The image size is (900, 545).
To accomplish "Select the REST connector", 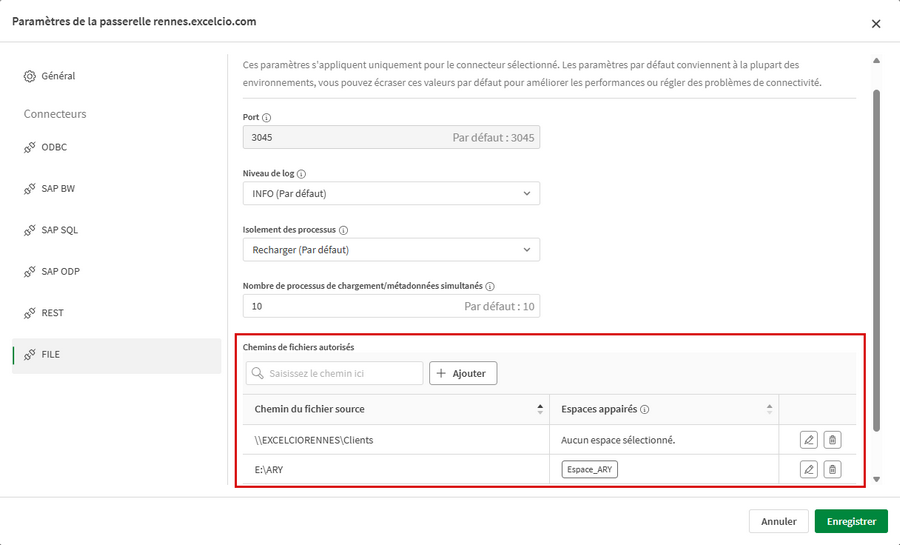I will (x=117, y=313).
